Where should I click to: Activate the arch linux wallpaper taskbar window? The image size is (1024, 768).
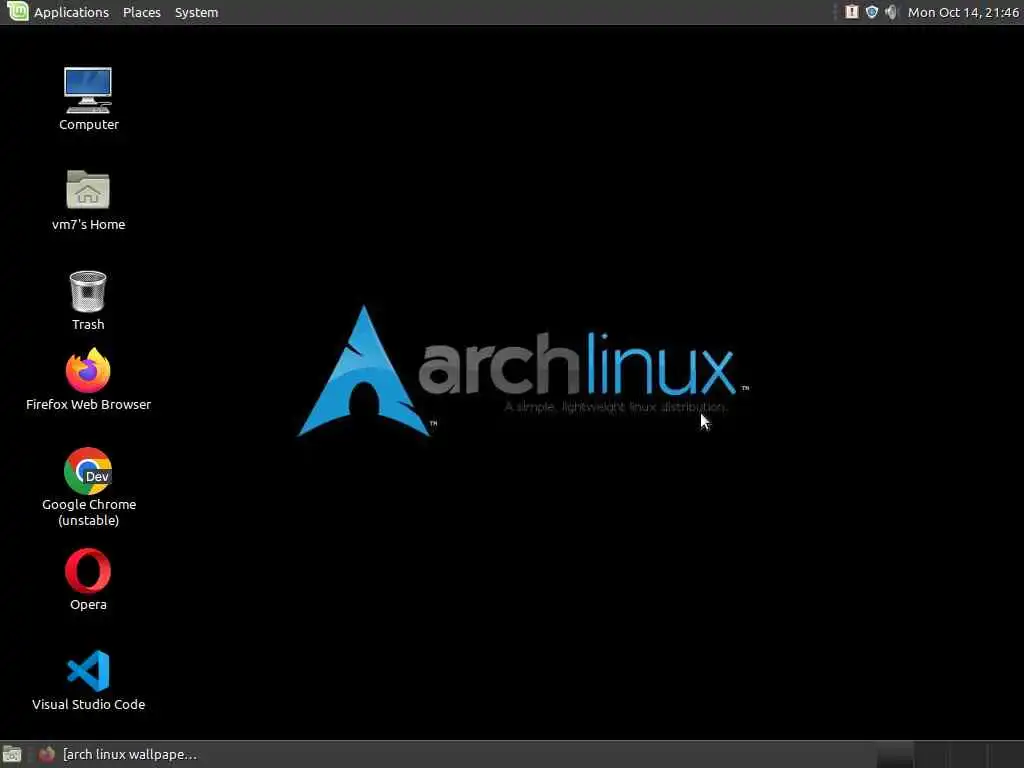pos(118,754)
